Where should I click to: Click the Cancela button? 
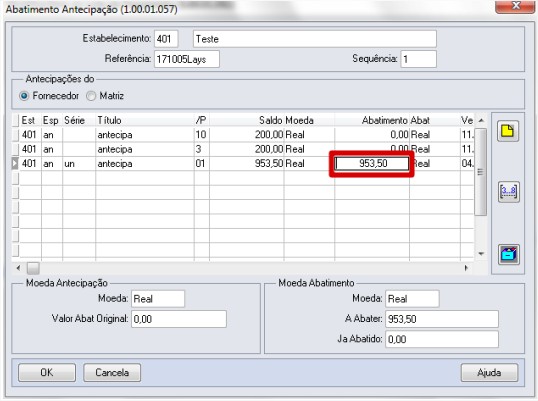click(112, 373)
